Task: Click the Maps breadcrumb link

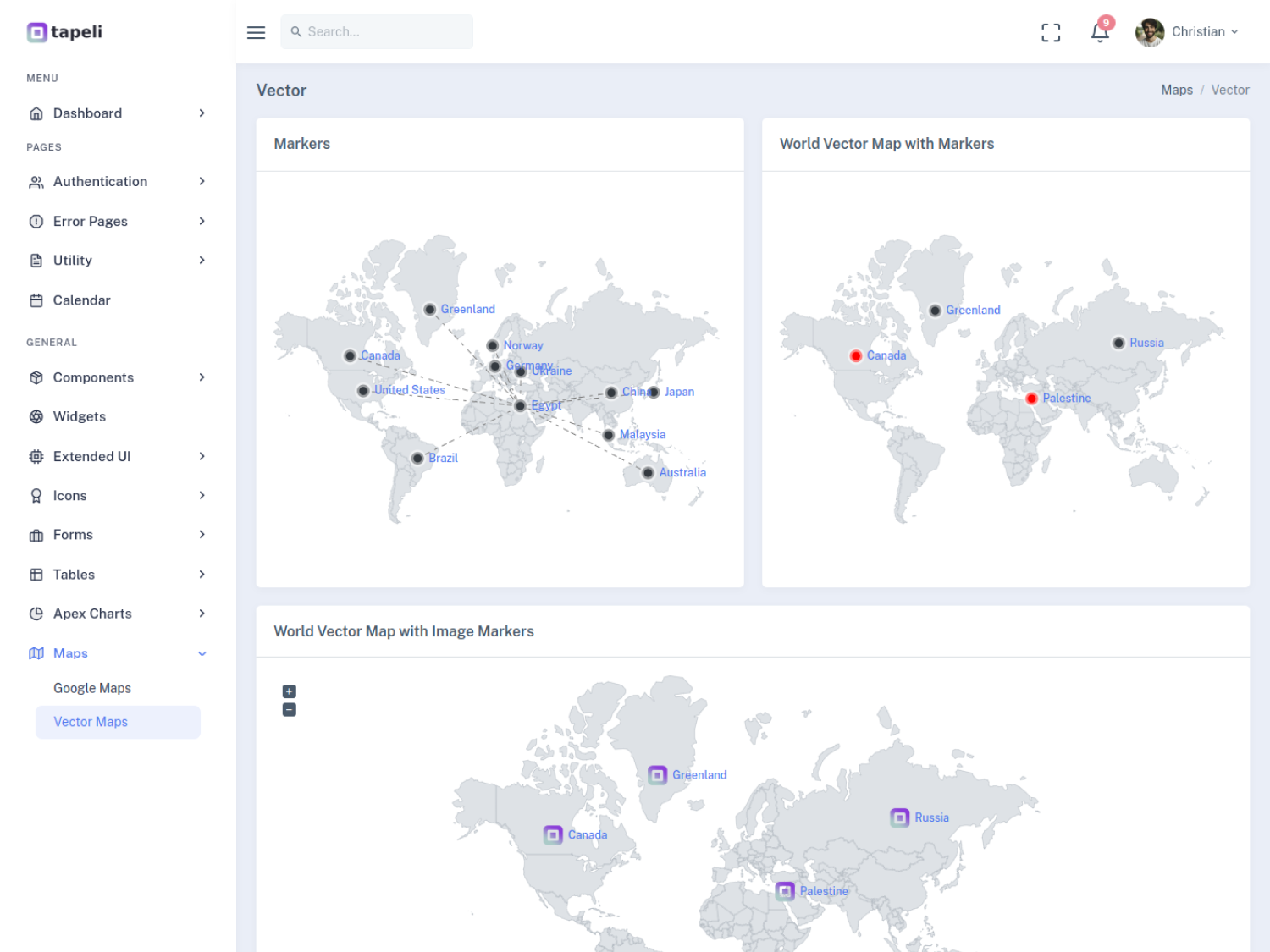Action: 1176,90
